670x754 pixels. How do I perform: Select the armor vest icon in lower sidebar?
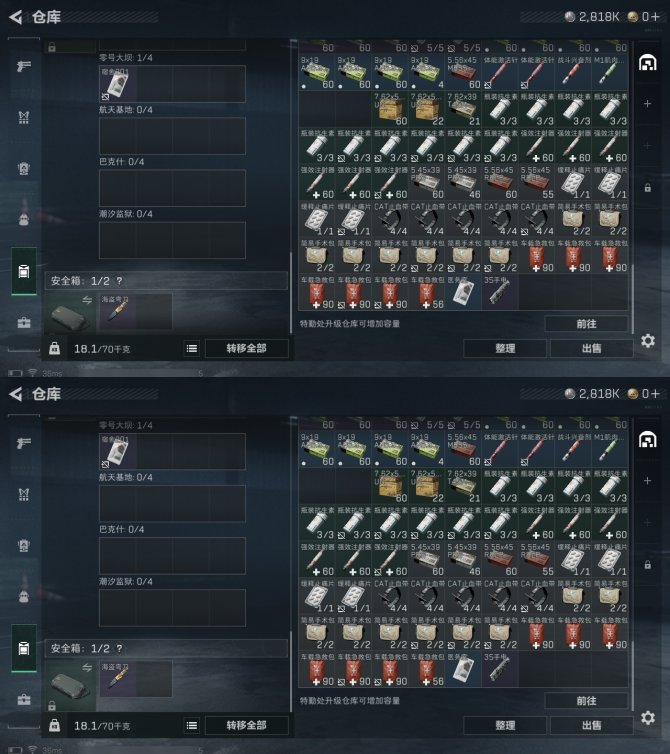point(24,494)
